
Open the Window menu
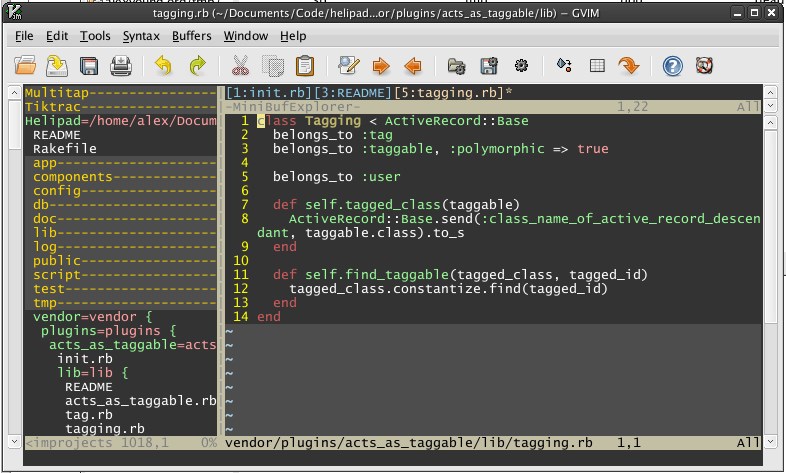tap(246, 36)
